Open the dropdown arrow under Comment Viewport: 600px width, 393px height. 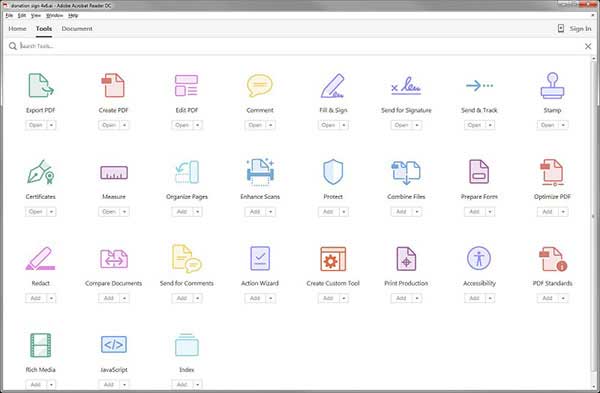click(271, 125)
